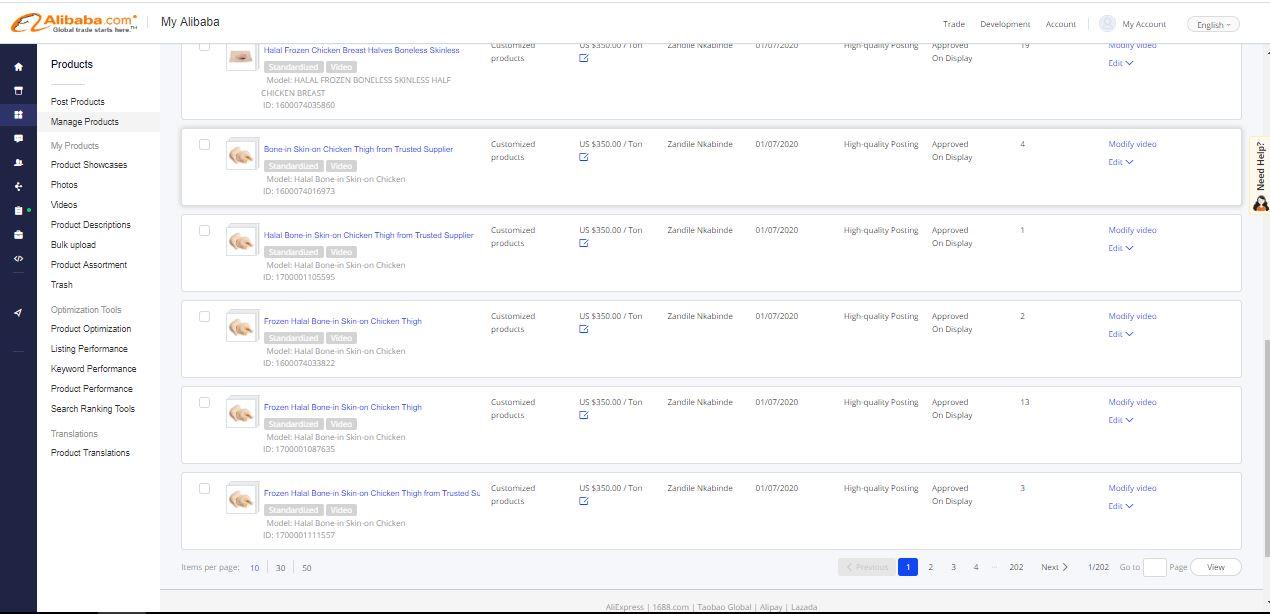The width and height of the screenshot is (1270, 614).
Task: Open Product Optimization under Optimization Tools
Action: 89,328
